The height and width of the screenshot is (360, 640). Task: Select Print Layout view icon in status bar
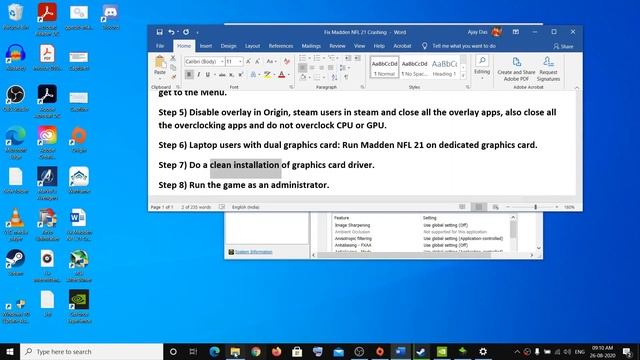click(479, 207)
